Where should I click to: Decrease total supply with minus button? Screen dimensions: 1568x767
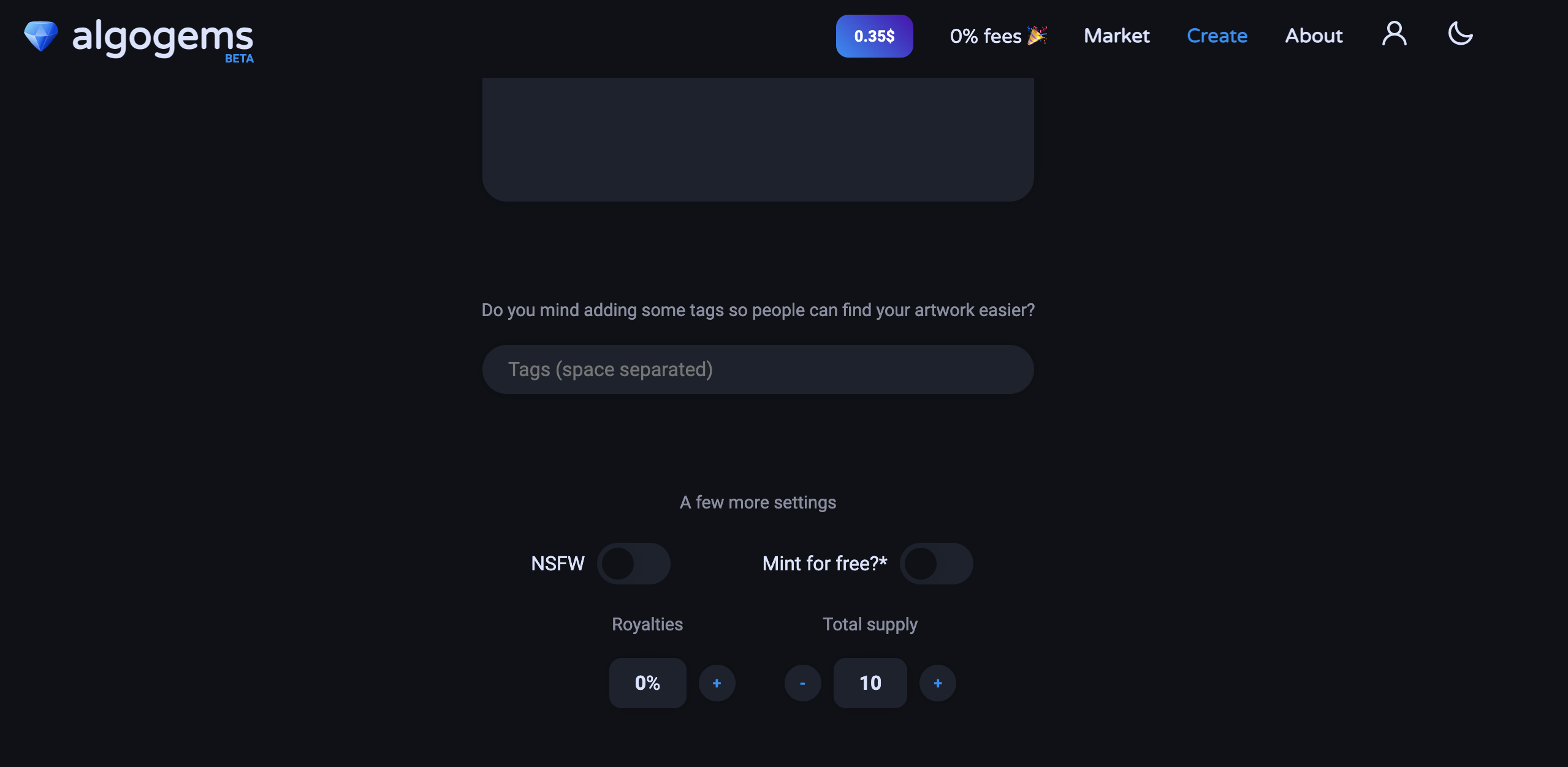pyautogui.click(x=802, y=683)
